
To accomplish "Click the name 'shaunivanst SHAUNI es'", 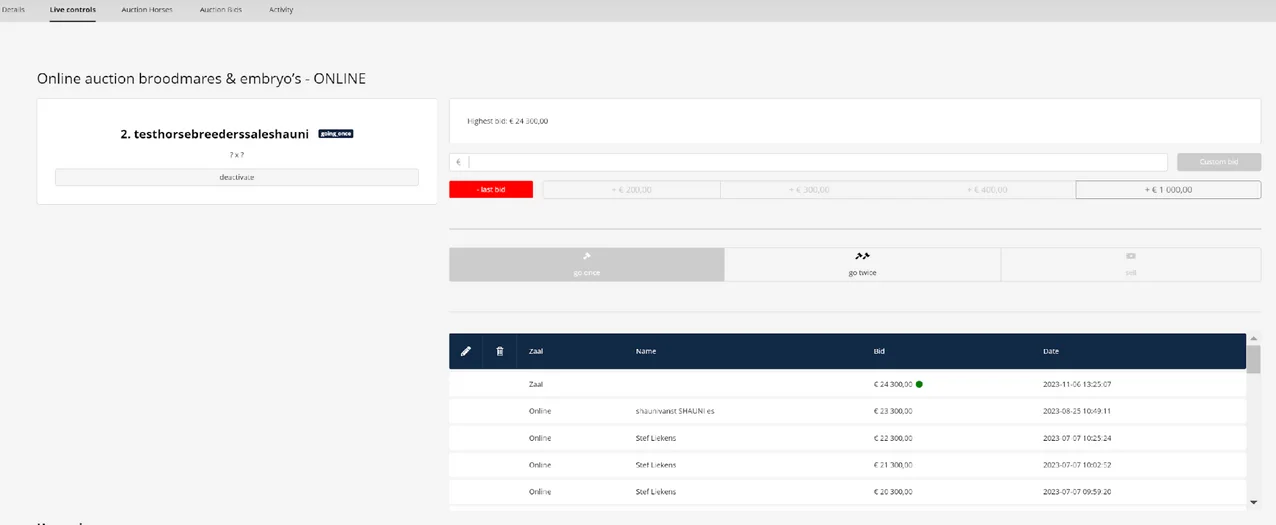I will [x=675, y=411].
